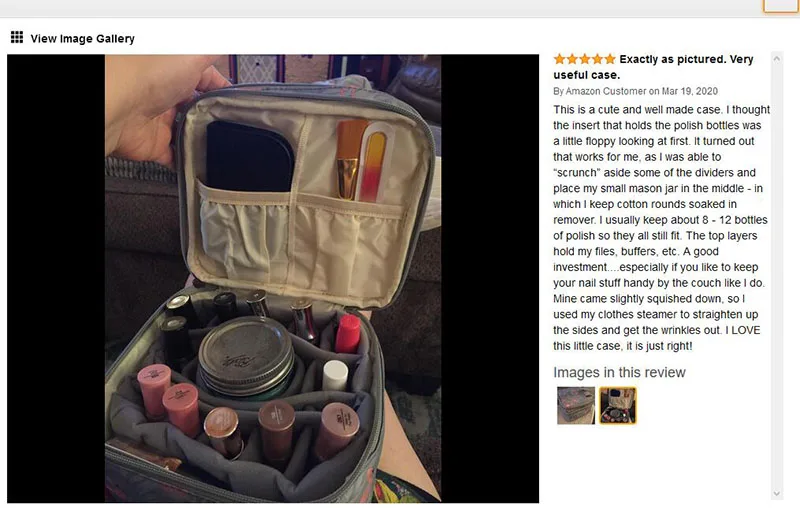Click the review panel's scroll-down arrow
The width and height of the screenshot is (800, 508).
pyautogui.click(x=777, y=494)
